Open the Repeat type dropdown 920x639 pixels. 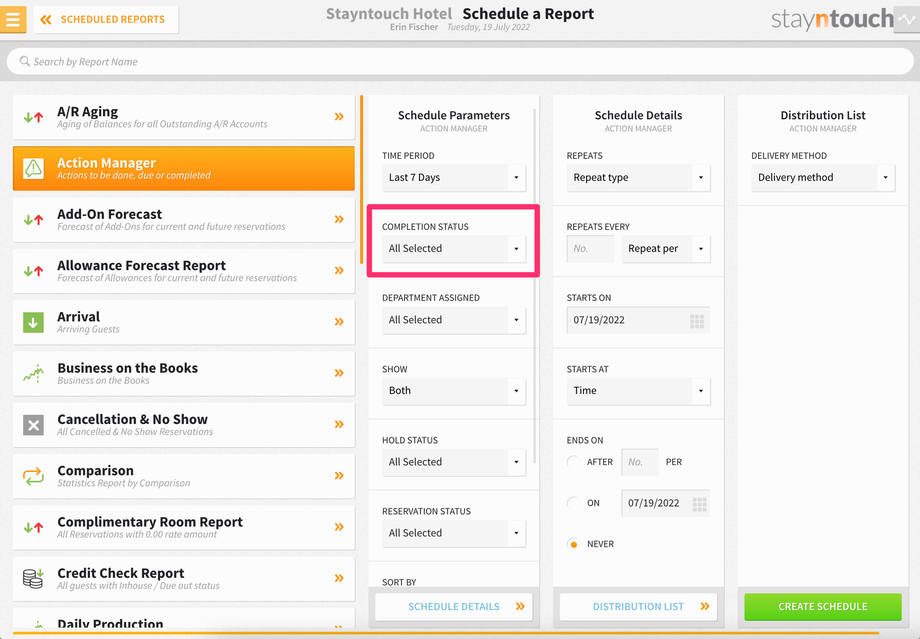[638, 177]
